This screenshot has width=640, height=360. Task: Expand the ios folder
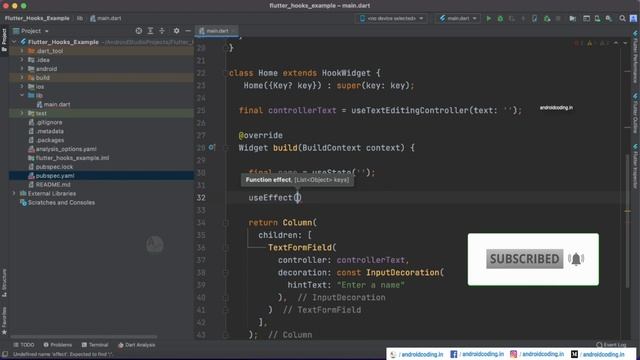[22, 87]
